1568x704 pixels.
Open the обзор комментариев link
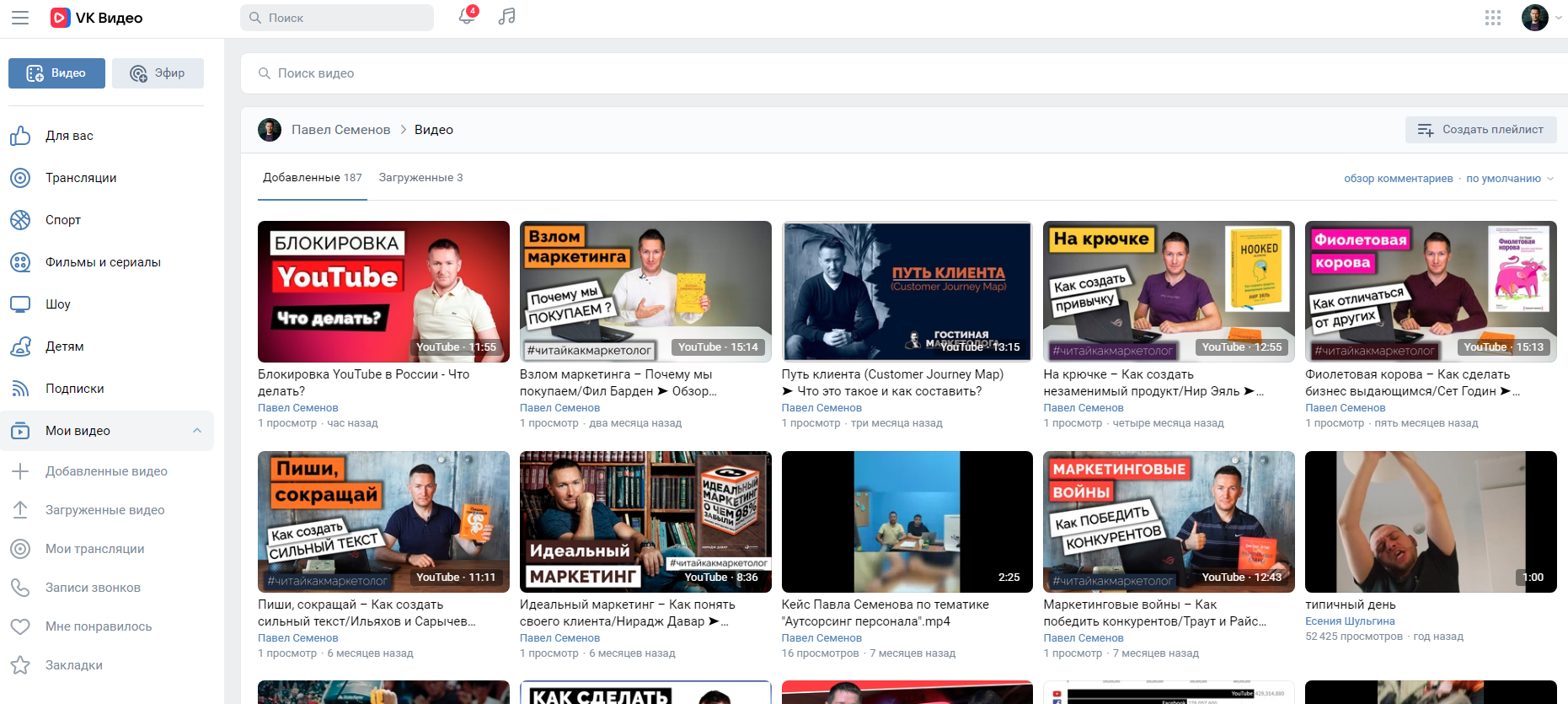[1398, 179]
